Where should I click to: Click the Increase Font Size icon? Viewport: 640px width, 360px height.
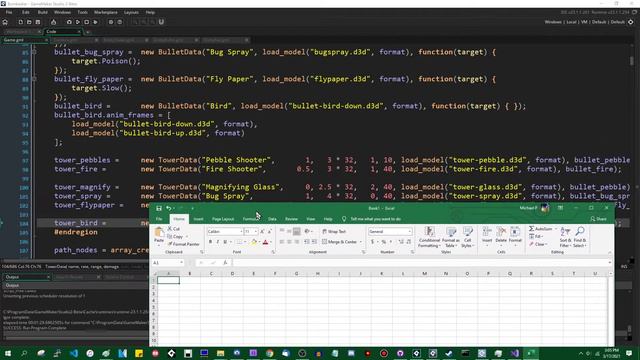pyautogui.click(x=262, y=231)
